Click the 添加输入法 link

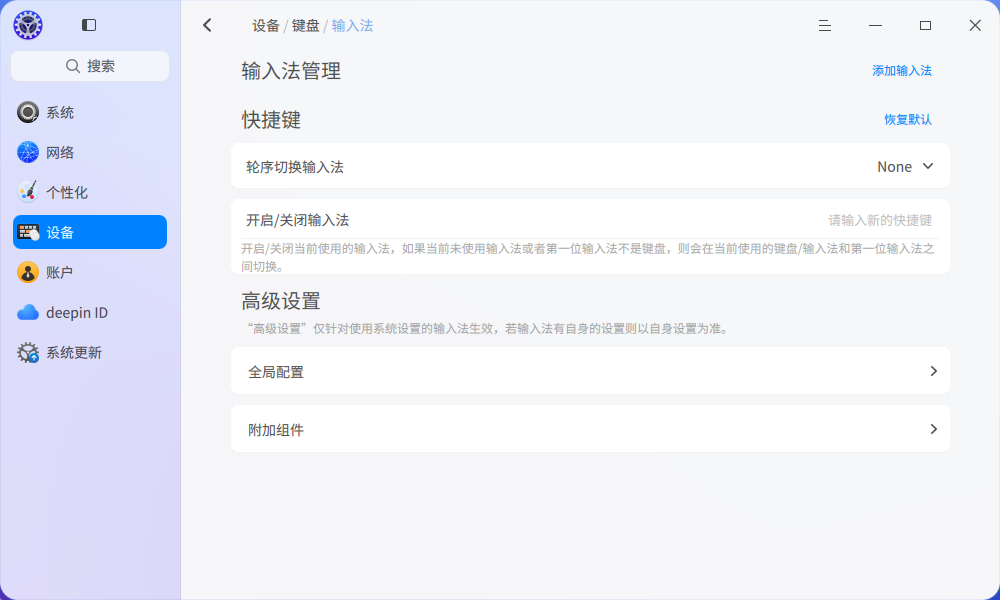[x=902, y=71]
